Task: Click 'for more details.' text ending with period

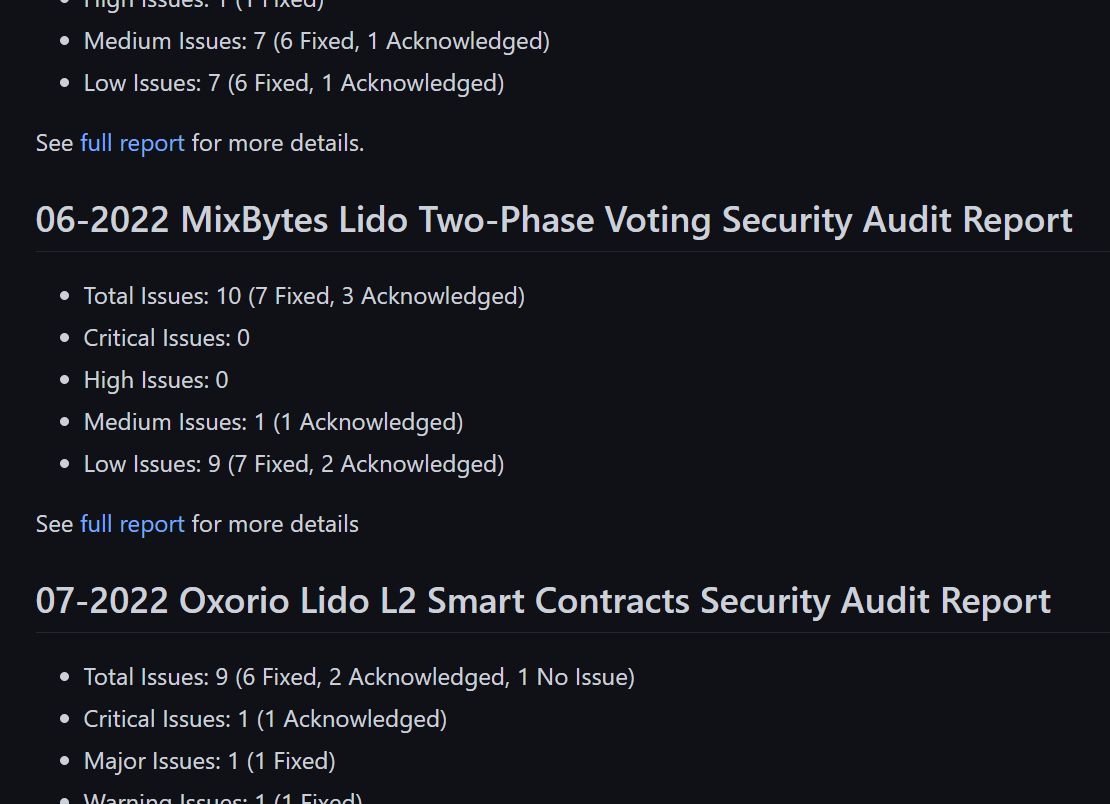Action: [x=278, y=143]
